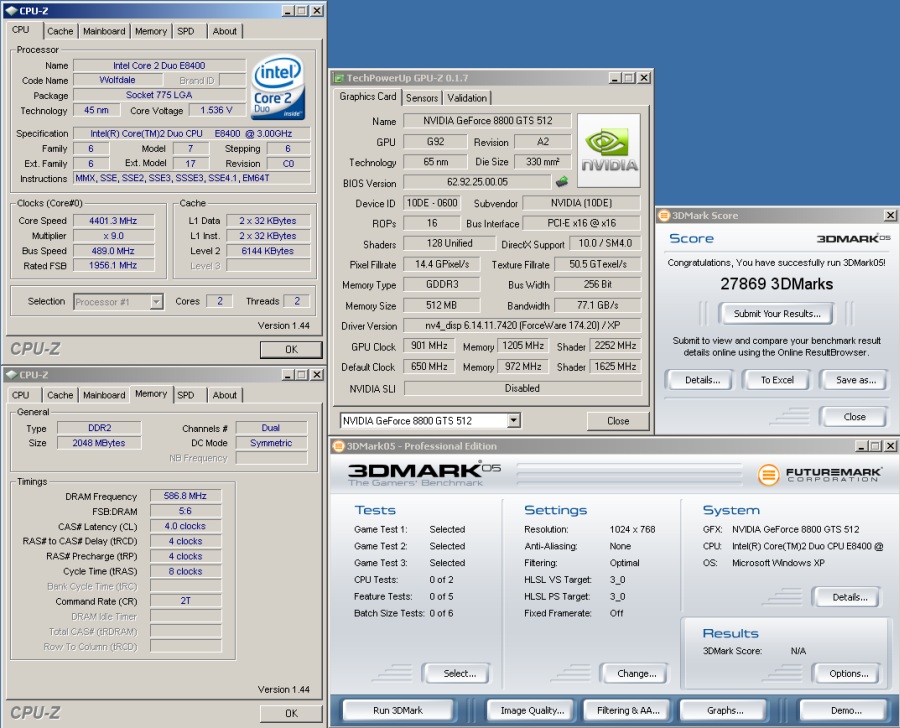Open Details in 3DMark Score window

(x=701, y=380)
